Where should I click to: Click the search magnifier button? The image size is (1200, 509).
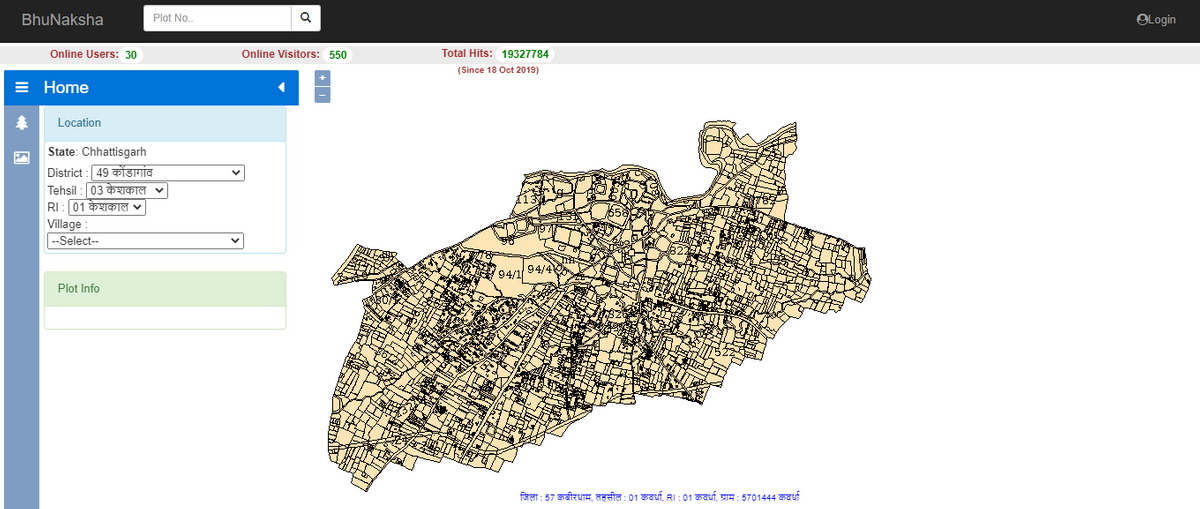[x=306, y=18]
